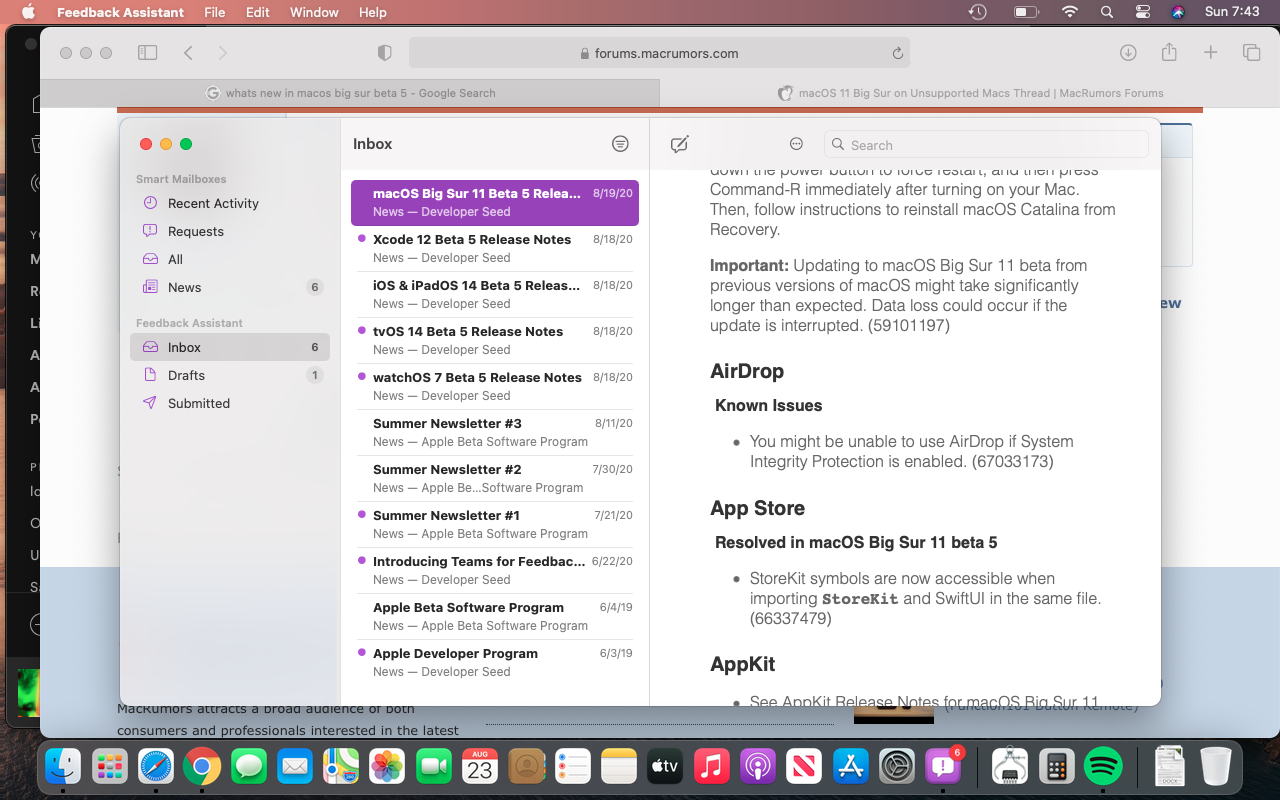Open Spotify from the Dock
The width and height of the screenshot is (1280, 800).
1103,767
